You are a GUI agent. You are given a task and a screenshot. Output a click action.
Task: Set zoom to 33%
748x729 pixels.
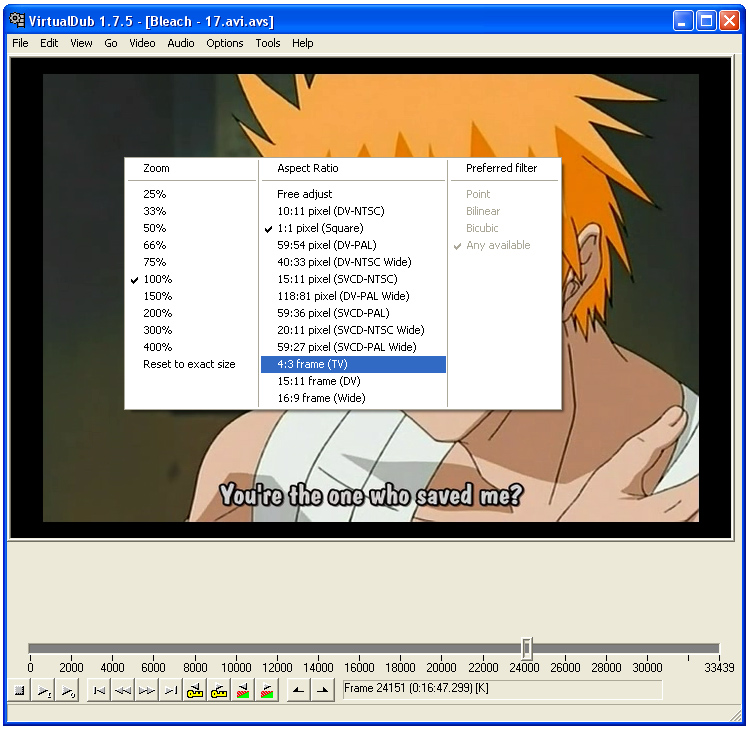[x=192, y=211]
